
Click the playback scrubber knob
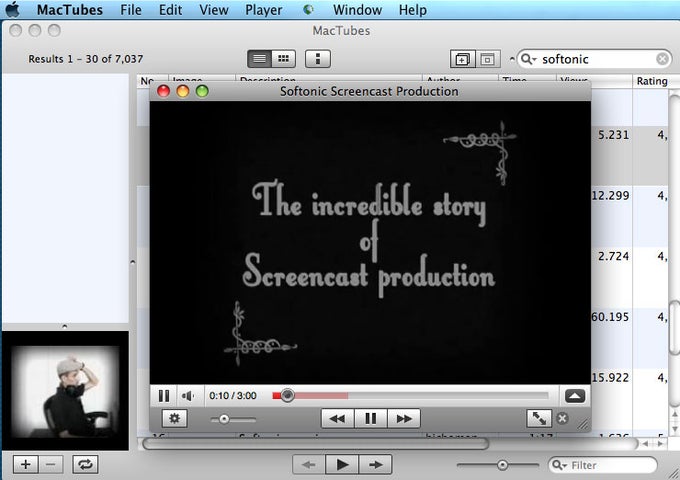coord(287,395)
